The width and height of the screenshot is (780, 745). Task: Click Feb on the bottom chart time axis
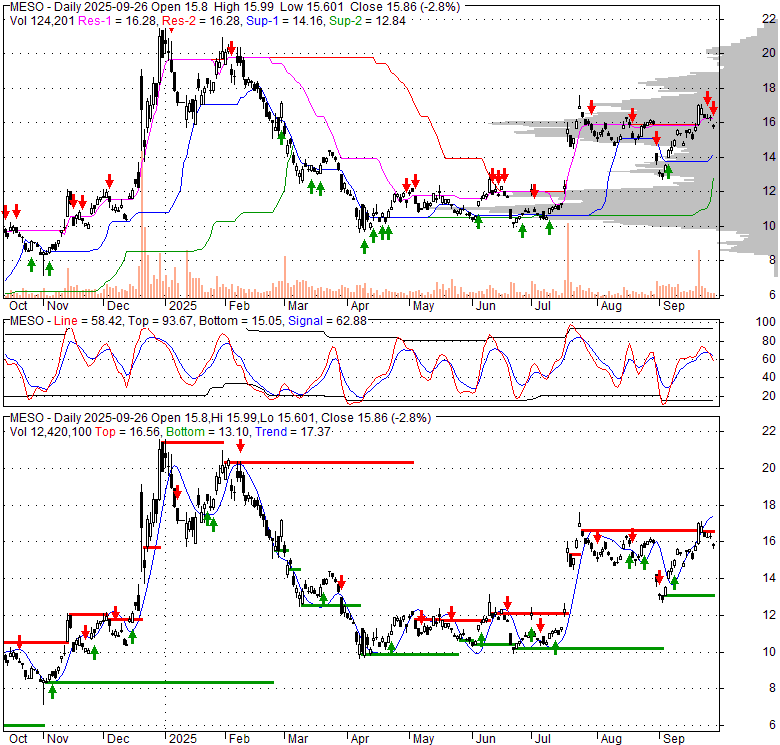tap(239, 739)
